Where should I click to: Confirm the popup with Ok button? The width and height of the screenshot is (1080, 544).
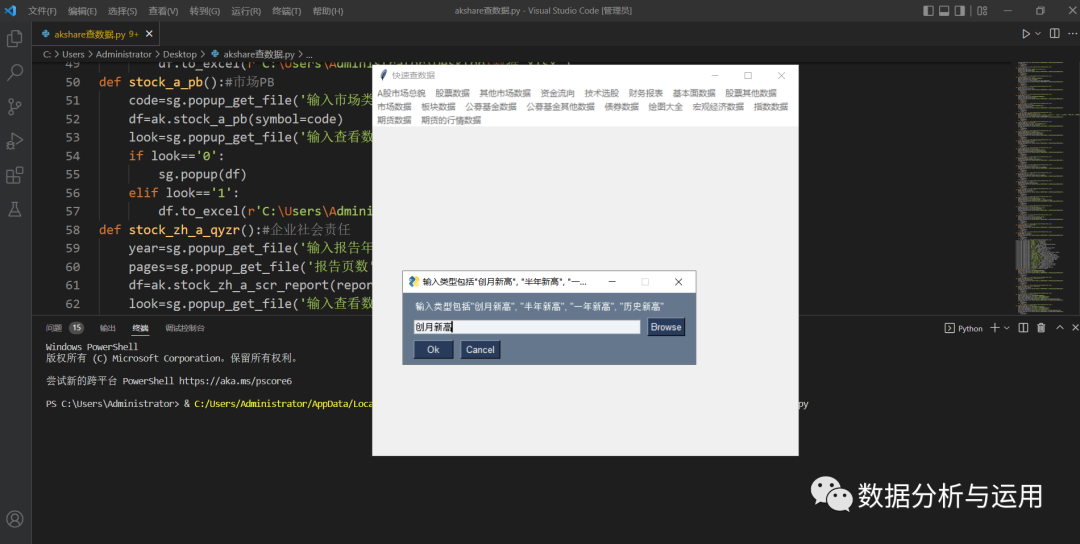point(433,350)
